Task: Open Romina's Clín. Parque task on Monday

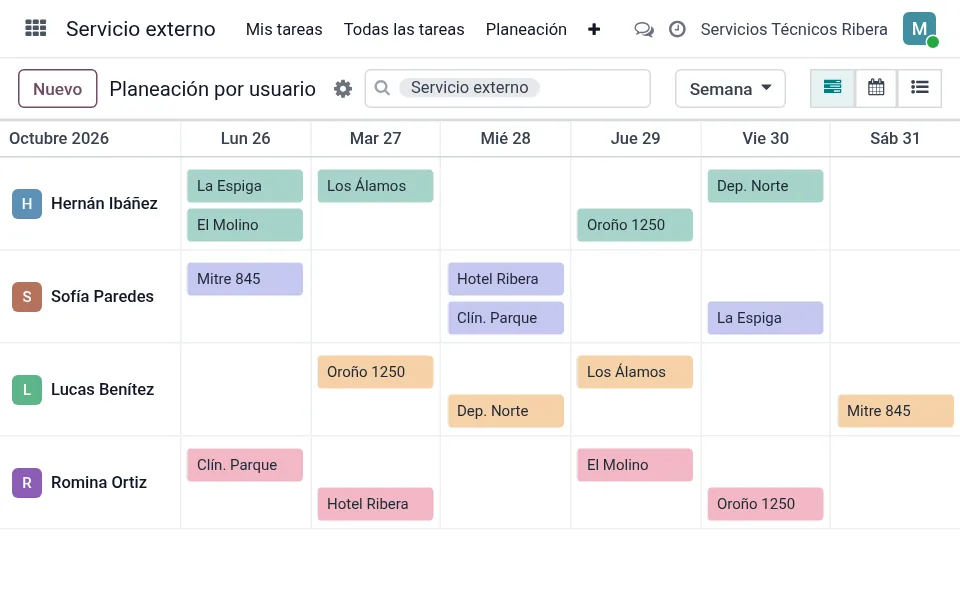Action: click(x=245, y=465)
